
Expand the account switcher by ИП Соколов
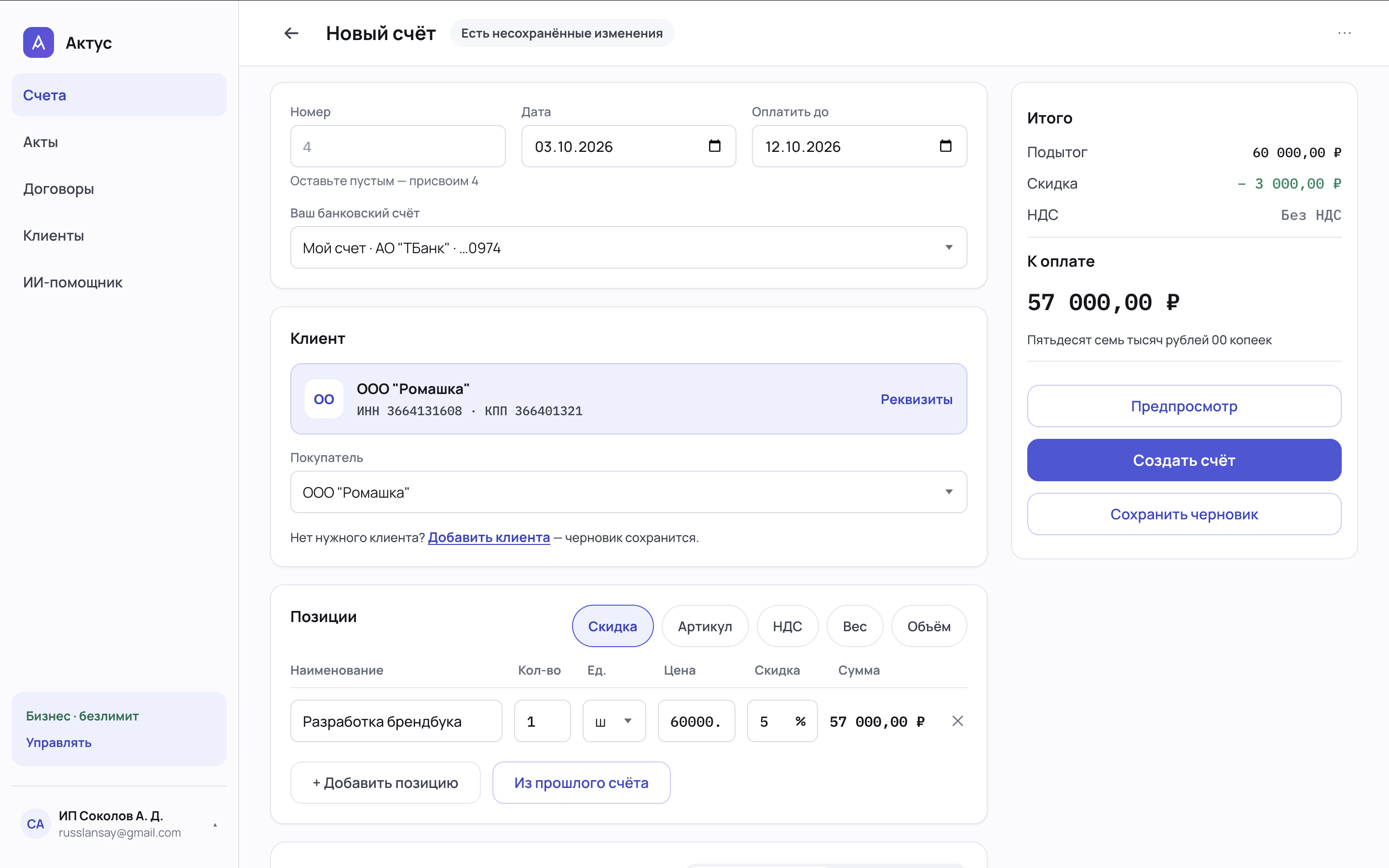tap(215, 825)
